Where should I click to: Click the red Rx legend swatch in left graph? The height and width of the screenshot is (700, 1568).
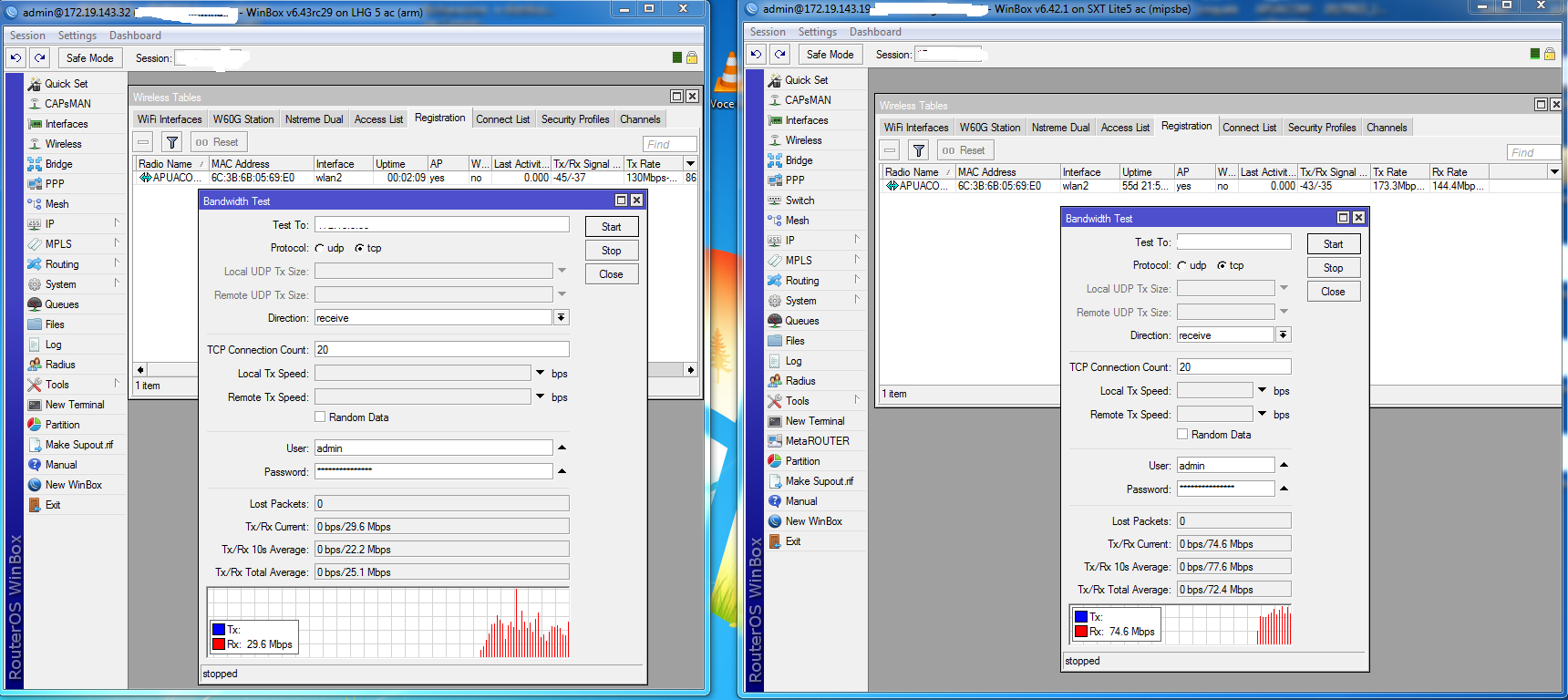click(219, 644)
